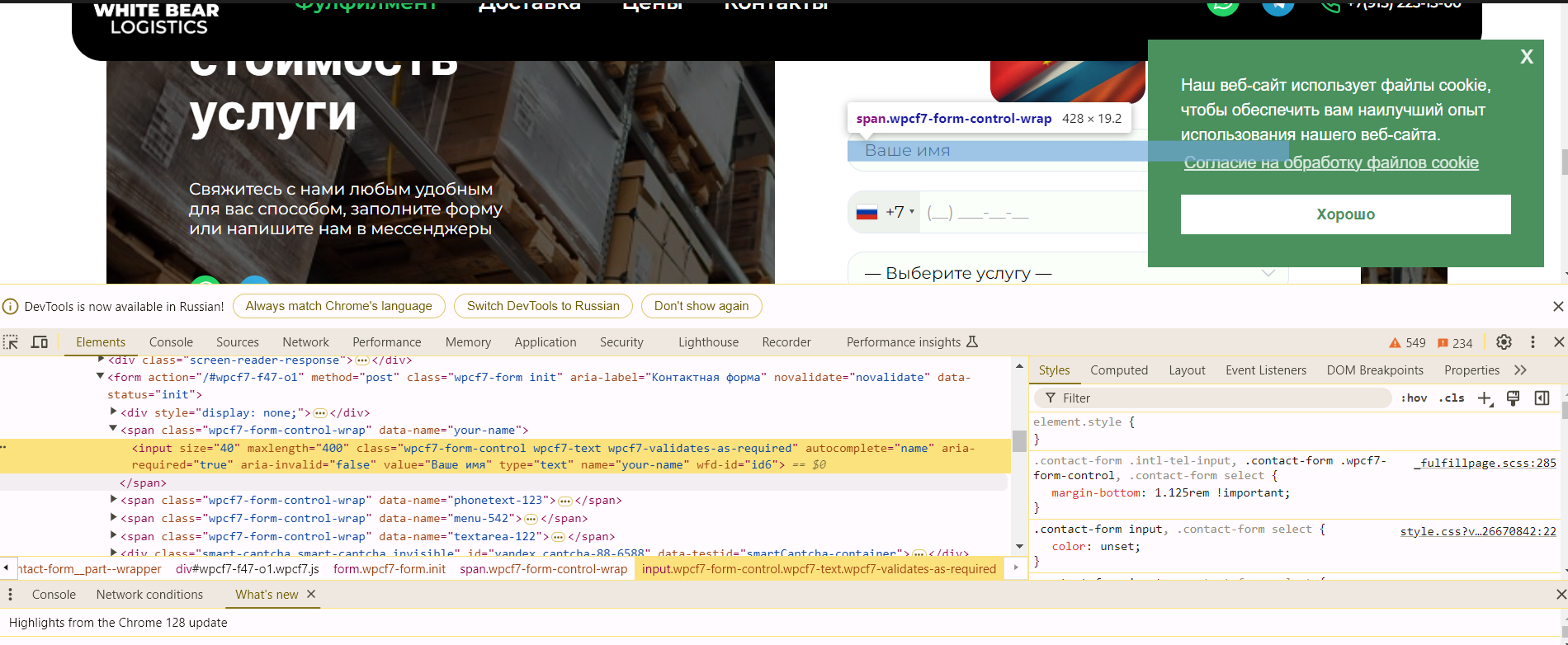1568x645 pixels.
Task: Click the 549 warnings counter
Action: (1407, 343)
